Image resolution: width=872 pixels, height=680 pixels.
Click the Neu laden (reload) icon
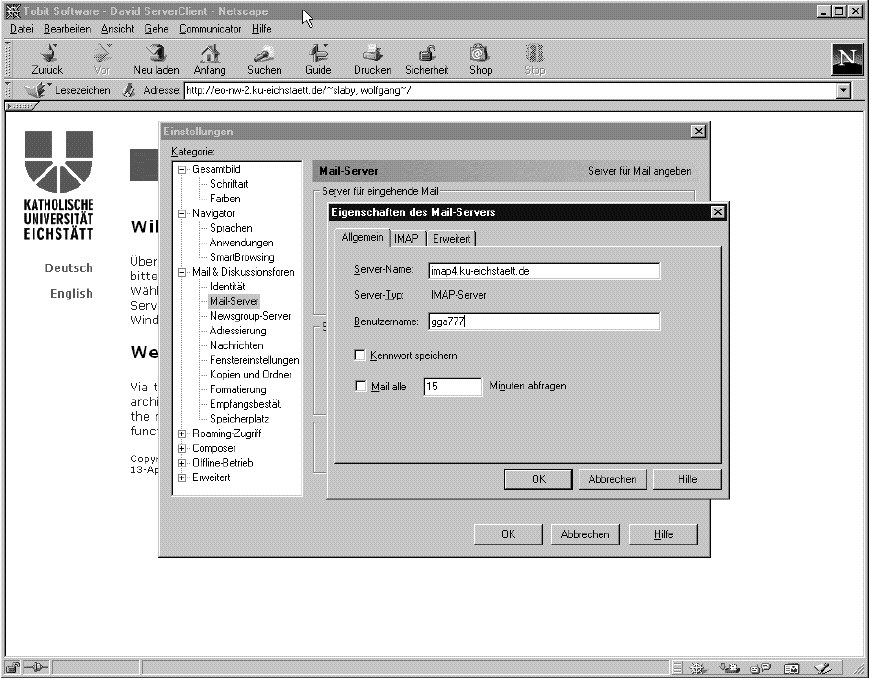tap(156, 53)
